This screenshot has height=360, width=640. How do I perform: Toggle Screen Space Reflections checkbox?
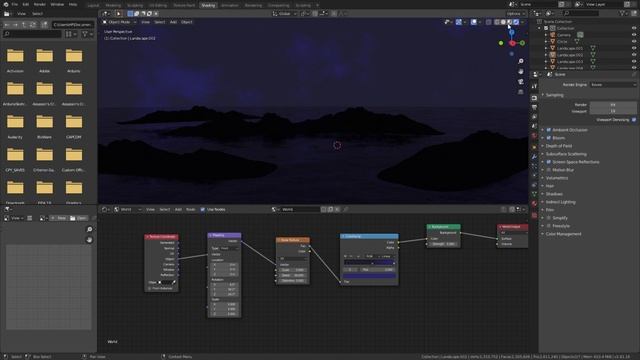point(549,162)
